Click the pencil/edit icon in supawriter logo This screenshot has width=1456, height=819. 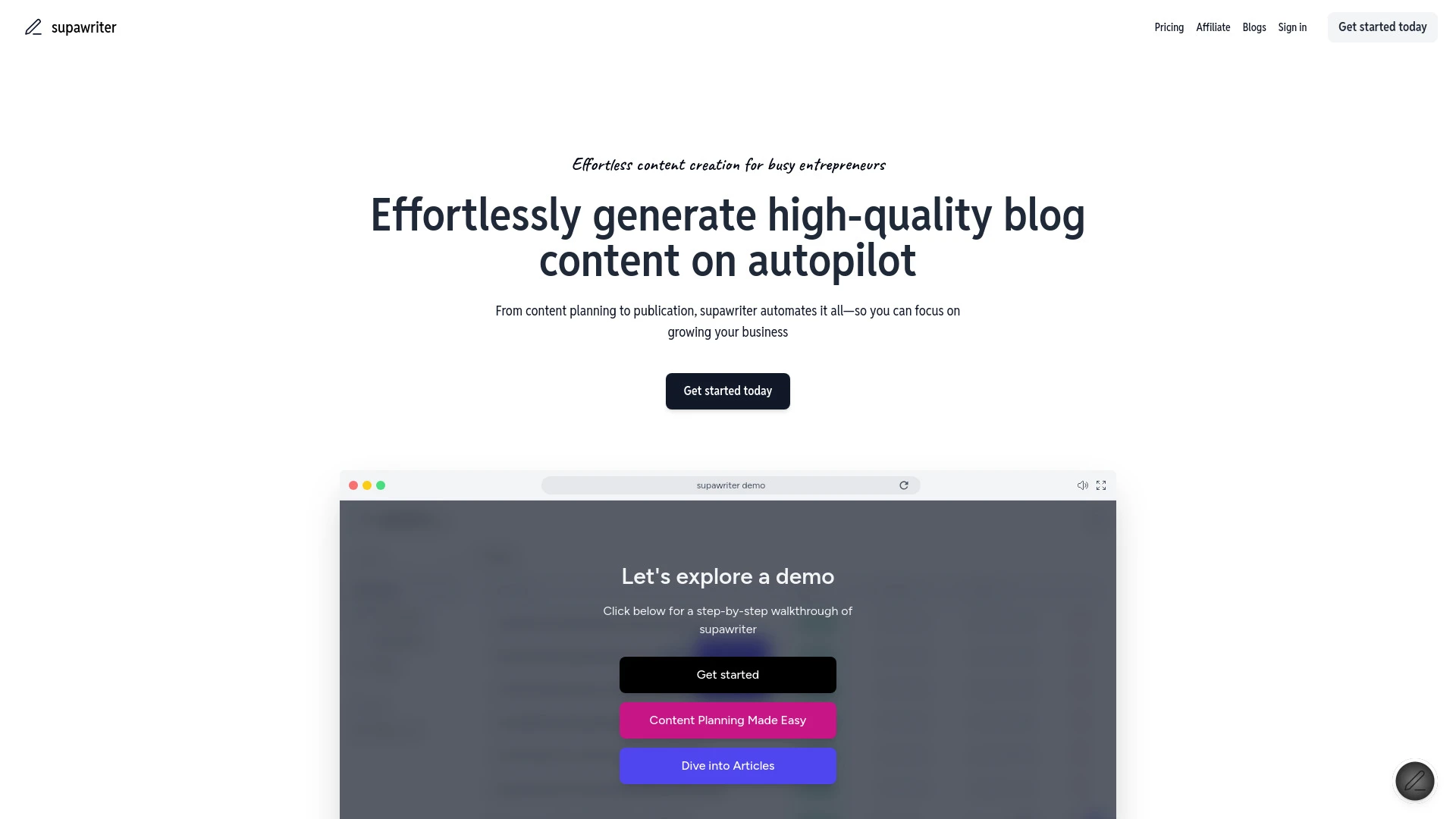32,27
